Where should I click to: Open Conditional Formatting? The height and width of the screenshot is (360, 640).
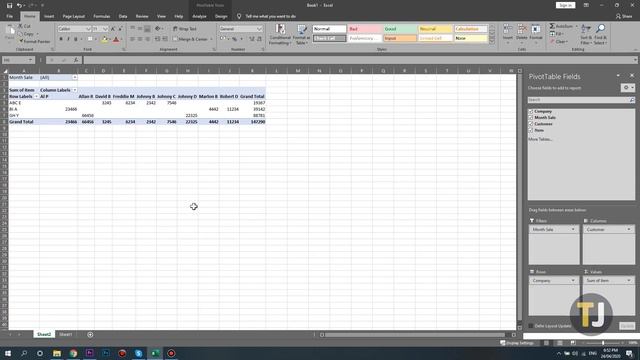(280, 34)
